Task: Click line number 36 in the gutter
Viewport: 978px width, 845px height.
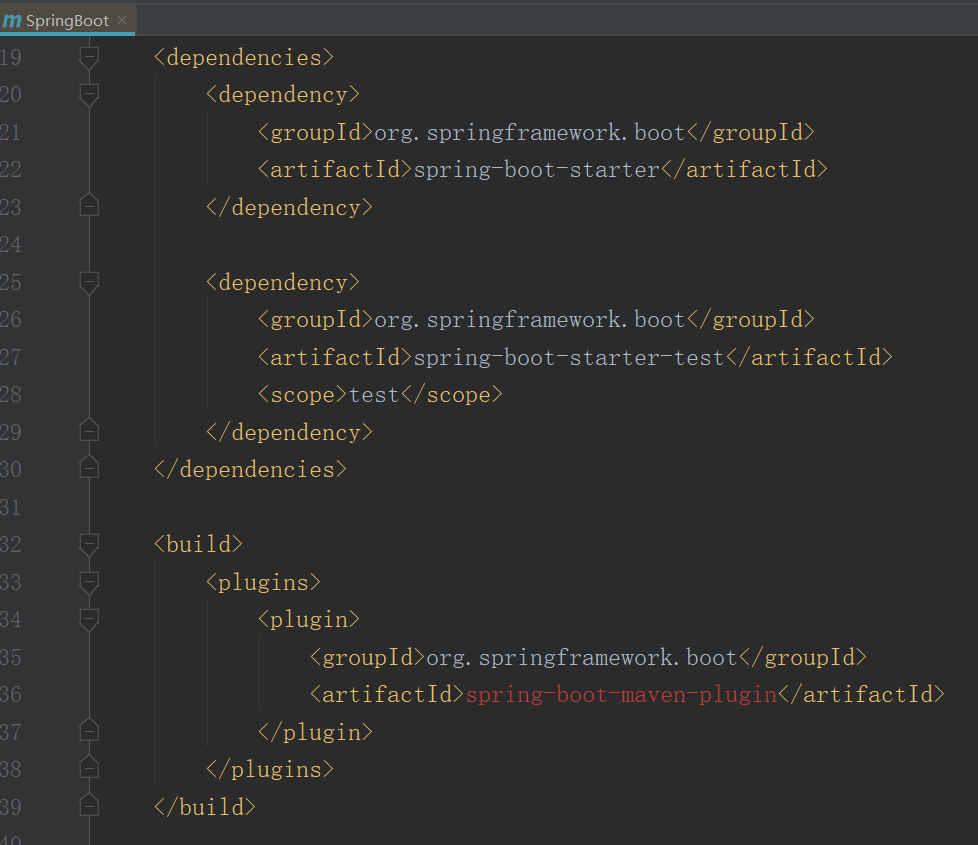Action: pos(11,695)
